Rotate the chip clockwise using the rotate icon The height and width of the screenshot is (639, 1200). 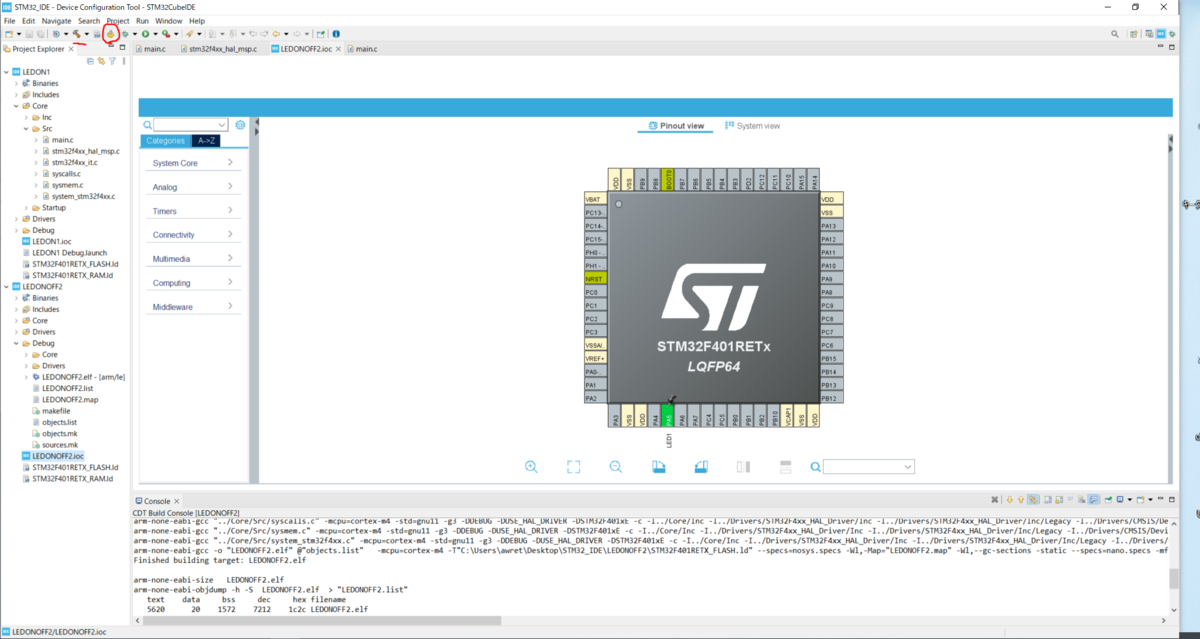click(658, 467)
